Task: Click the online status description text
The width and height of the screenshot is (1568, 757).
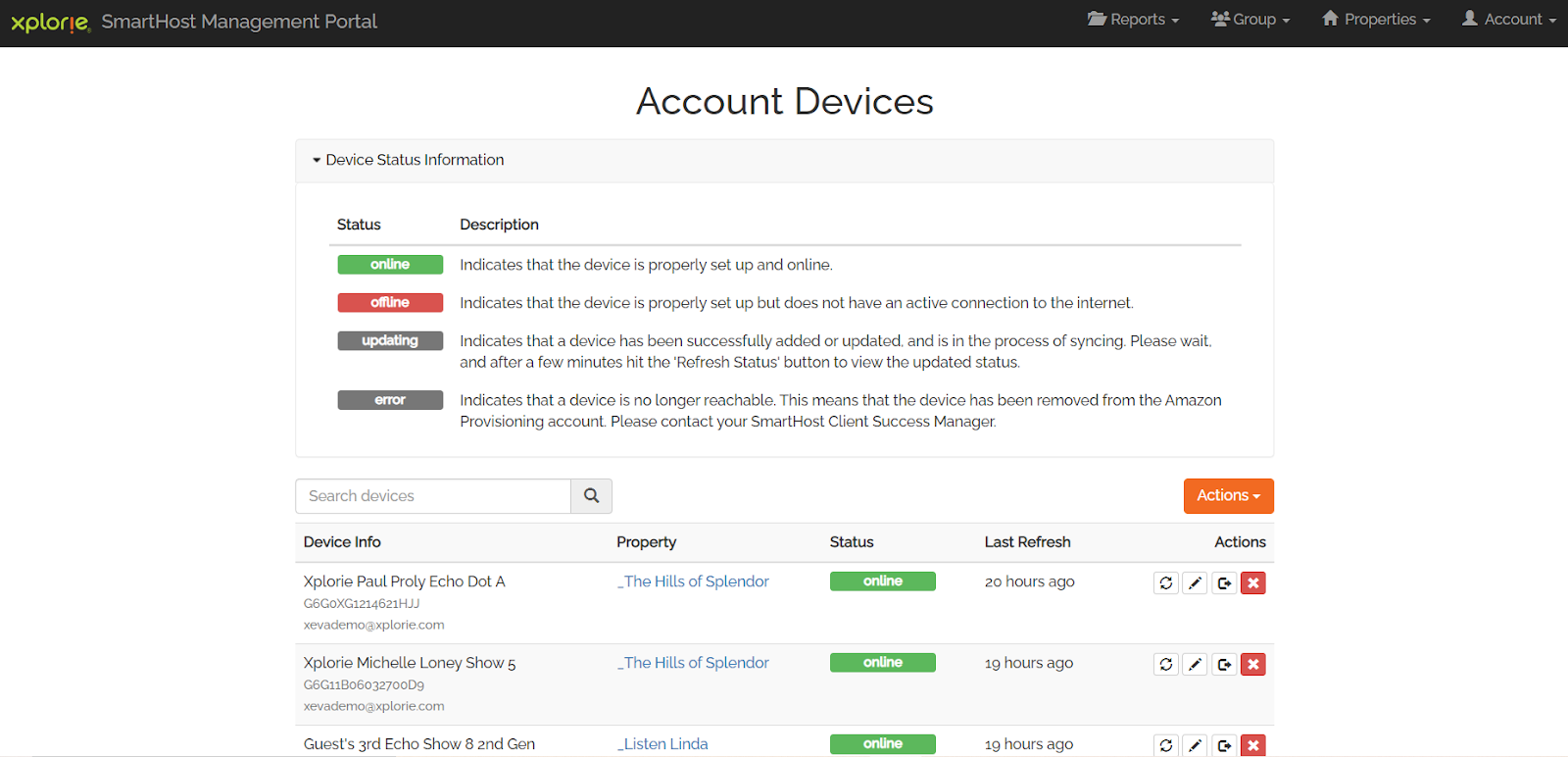Action: click(647, 265)
